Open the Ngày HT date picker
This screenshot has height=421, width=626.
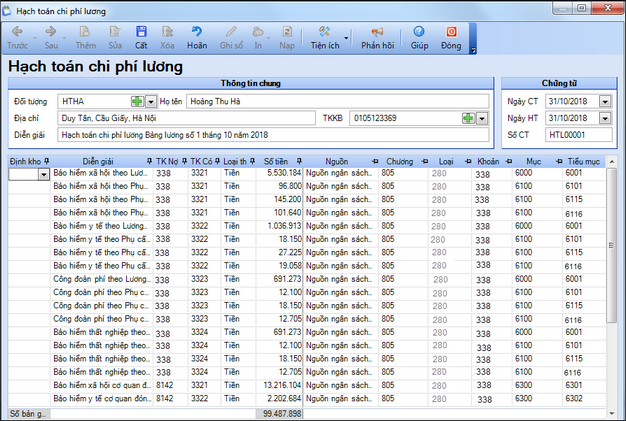click(605, 118)
